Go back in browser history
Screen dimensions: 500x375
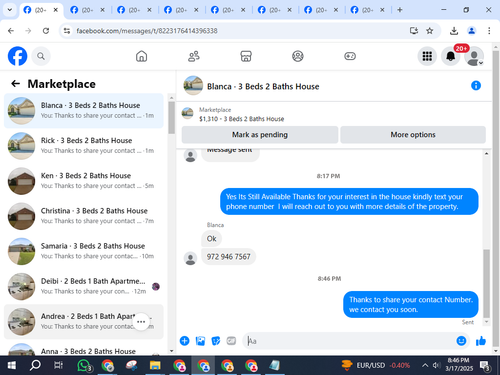pyautogui.click(x=11, y=31)
